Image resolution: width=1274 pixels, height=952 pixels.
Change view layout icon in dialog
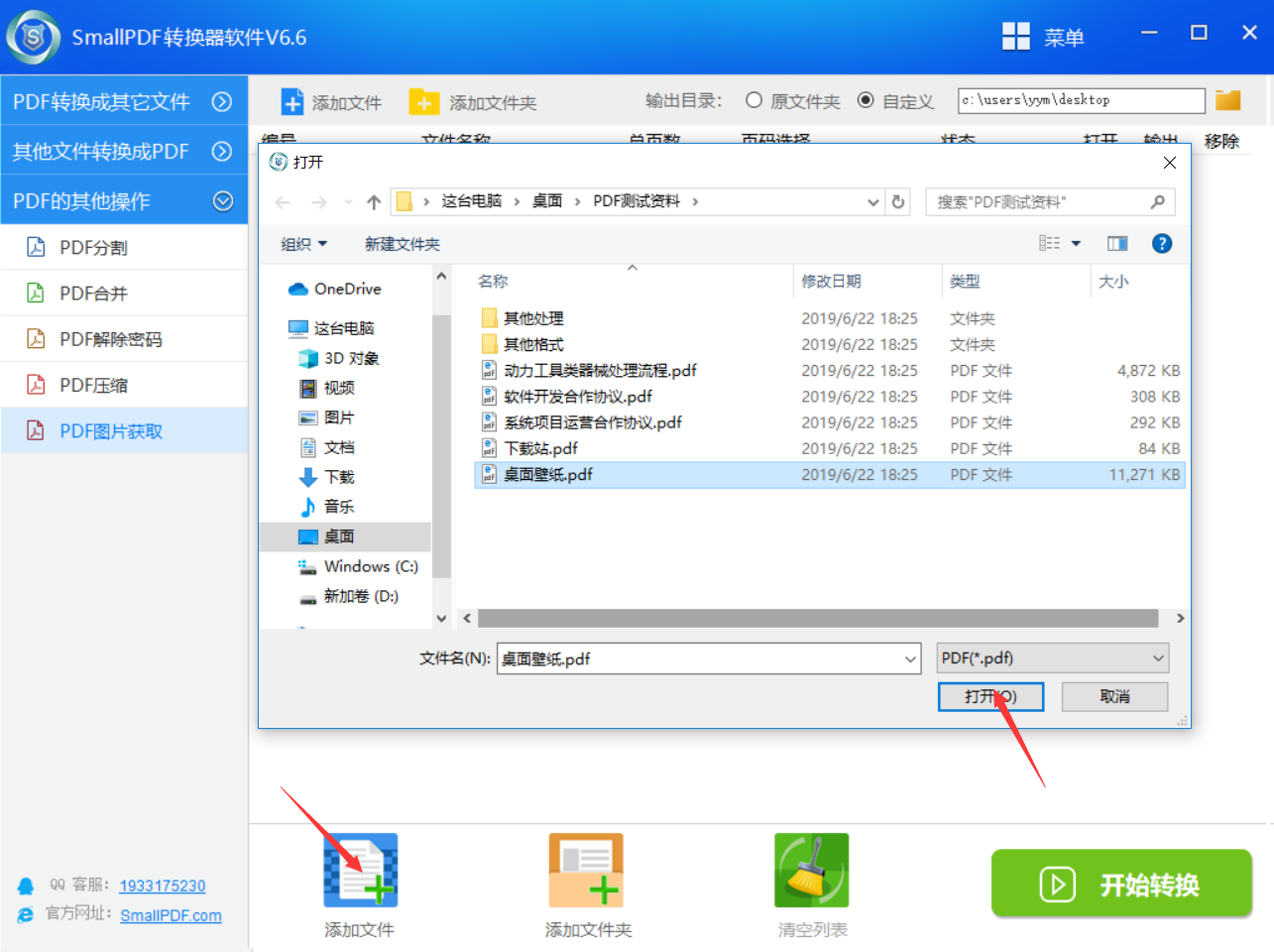tap(1049, 243)
